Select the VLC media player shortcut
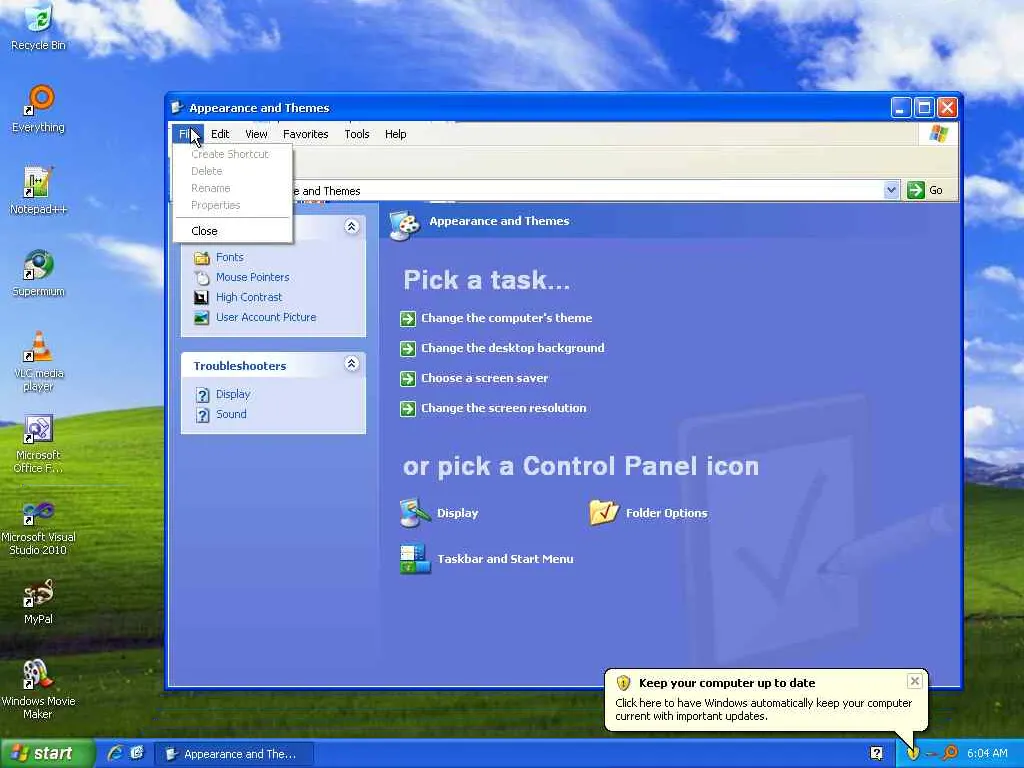The image size is (1024, 768). click(38, 361)
